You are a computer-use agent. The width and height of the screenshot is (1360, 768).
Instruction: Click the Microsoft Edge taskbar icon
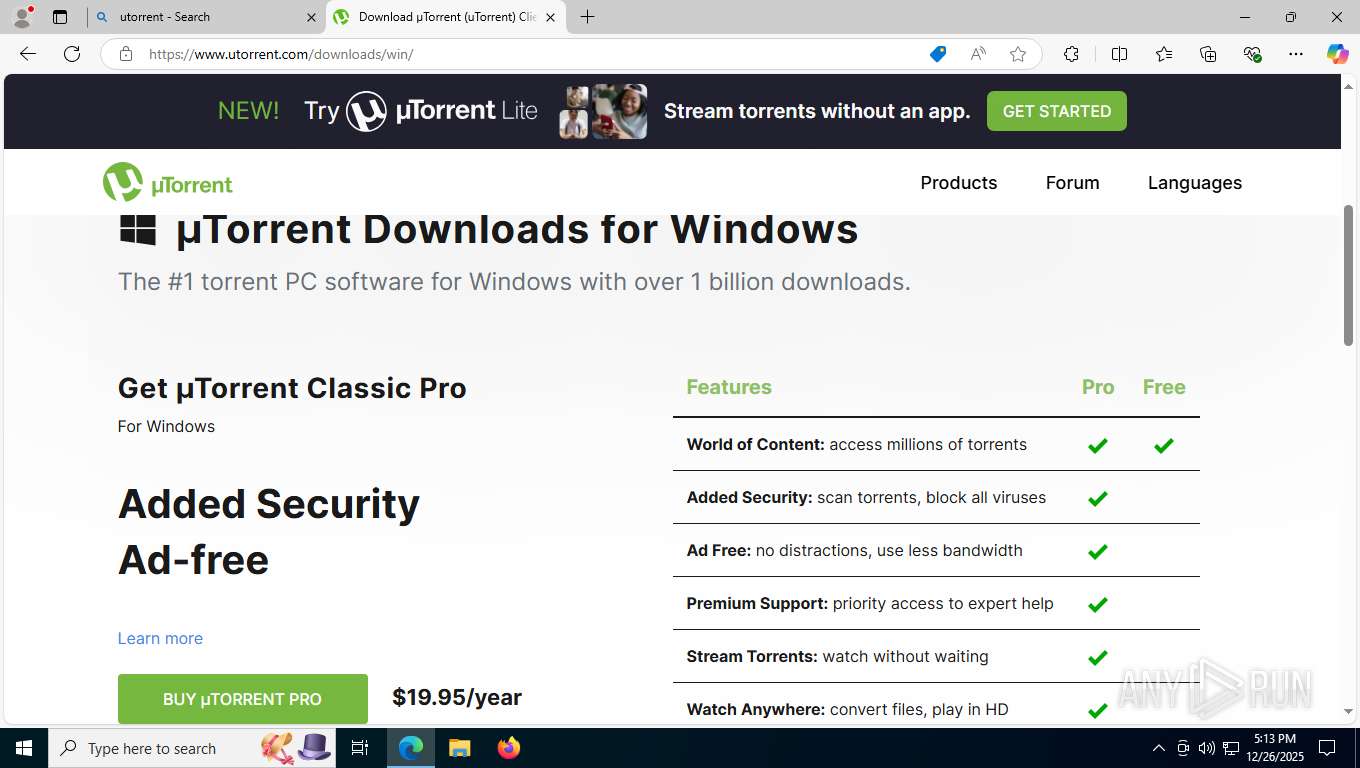click(x=410, y=748)
